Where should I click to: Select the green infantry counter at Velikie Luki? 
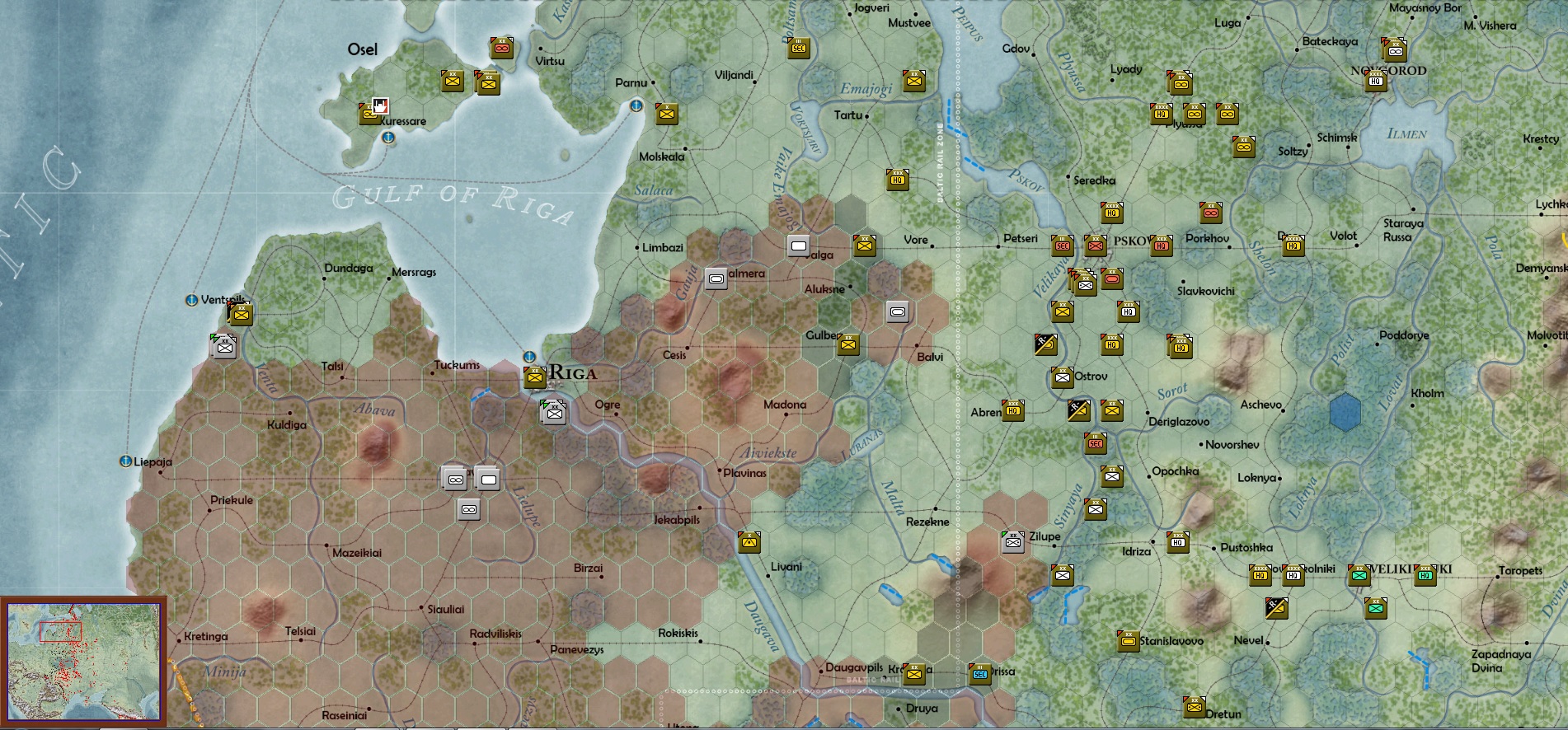[1359, 574]
